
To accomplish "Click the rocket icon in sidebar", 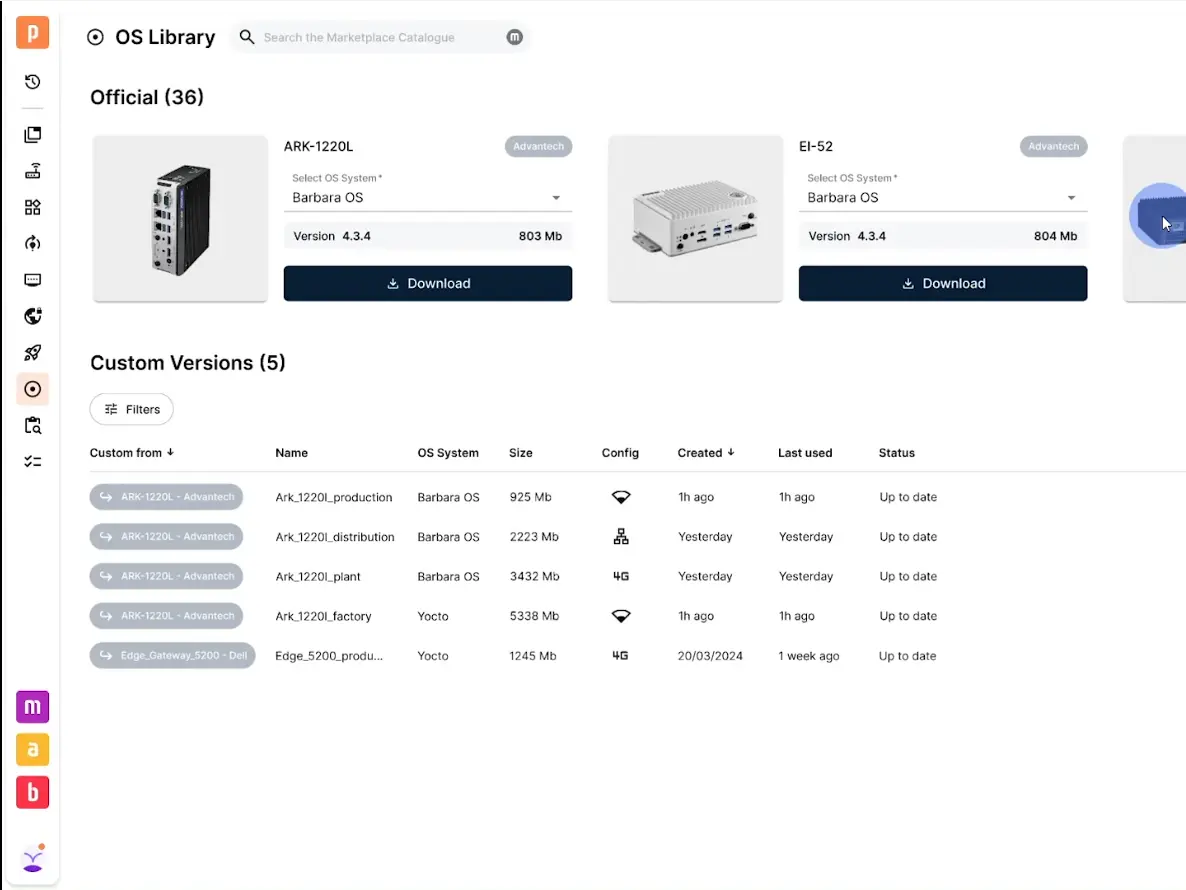I will point(33,352).
